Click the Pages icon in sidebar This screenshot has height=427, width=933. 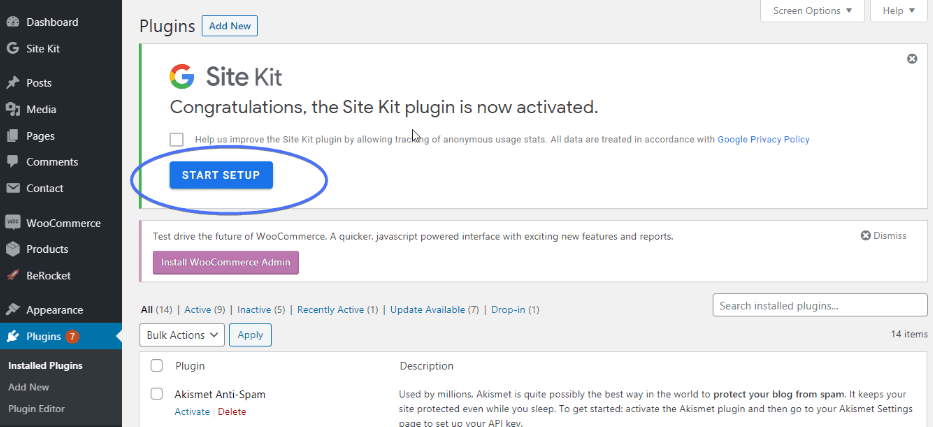[x=12, y=136]
